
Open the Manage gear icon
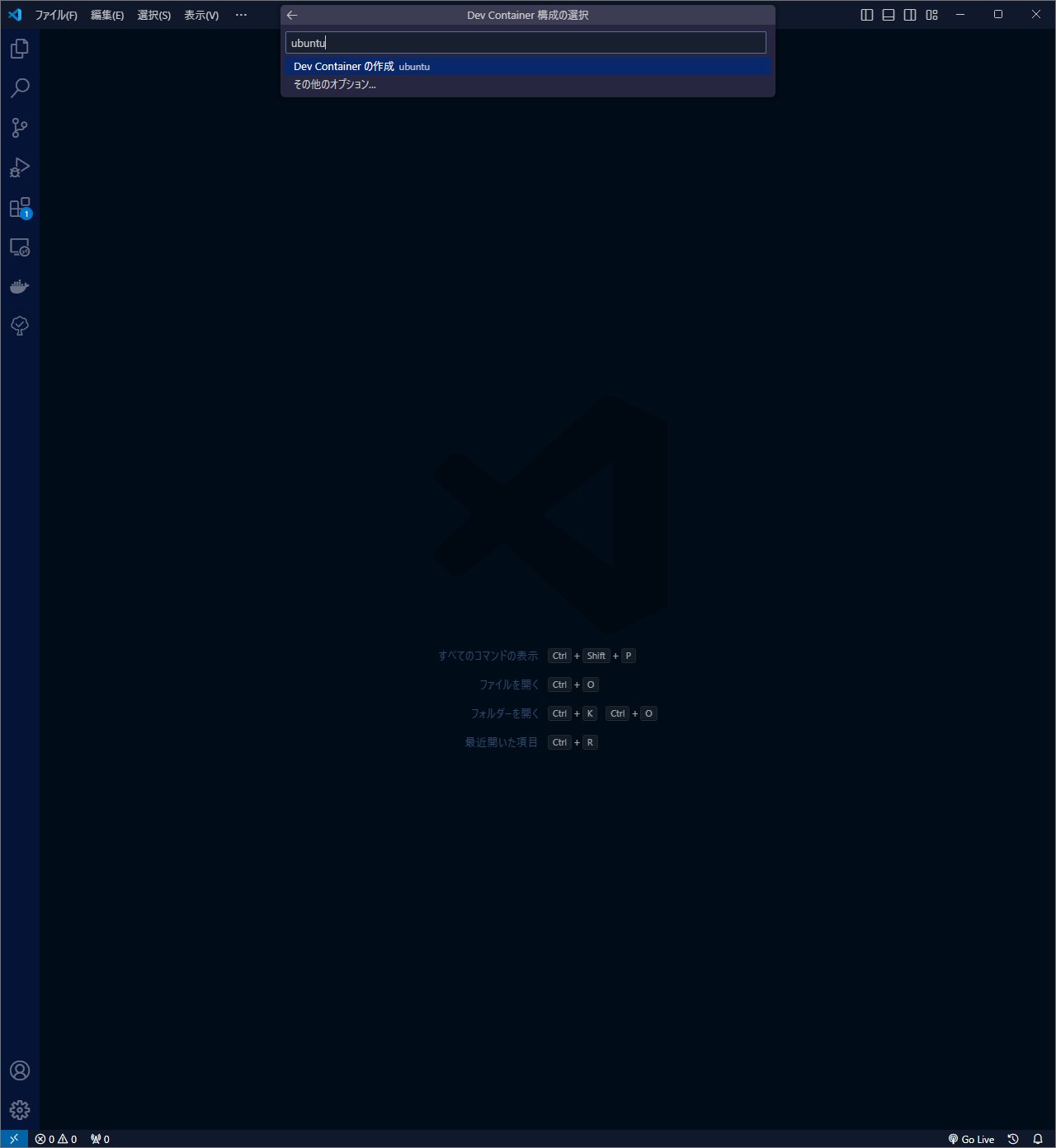[x=20, y=1110]
